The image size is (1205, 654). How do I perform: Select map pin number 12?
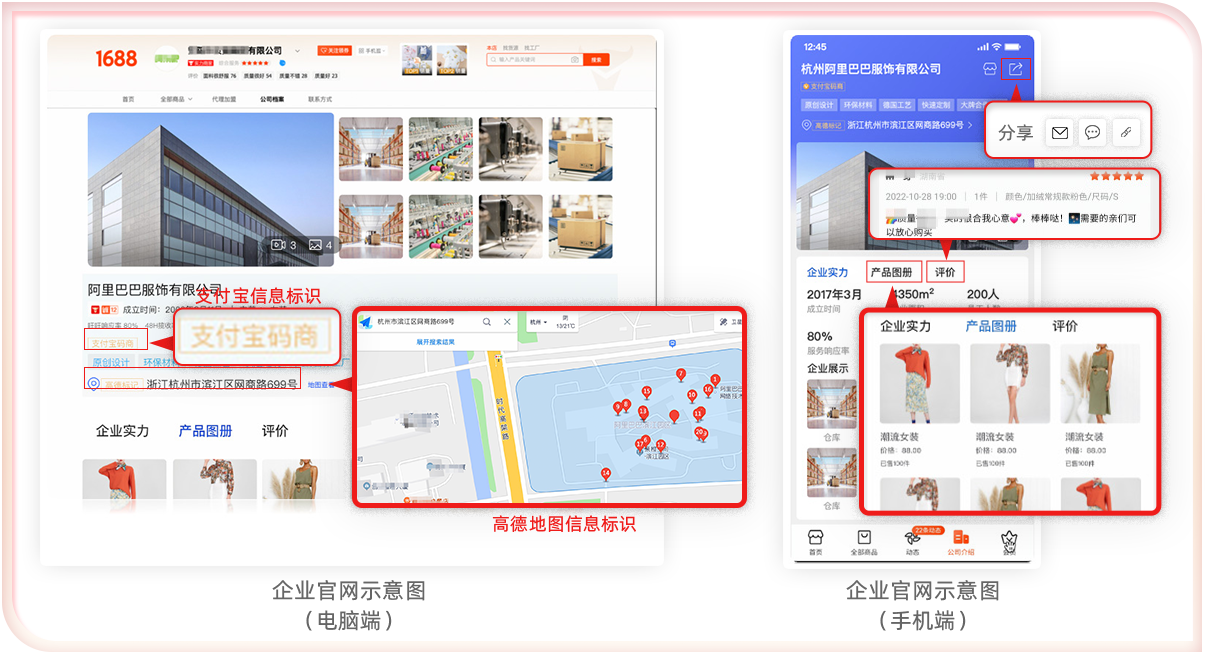click(x=660, y=445)
